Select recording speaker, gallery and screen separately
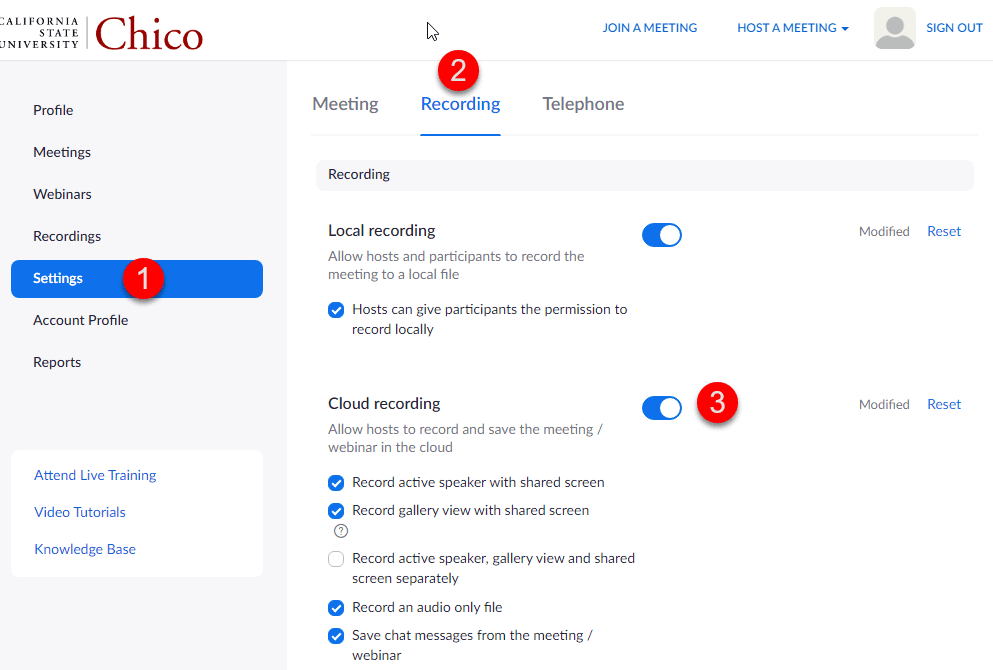The height and width of the screenshot is (670, 993). [336, 558]
